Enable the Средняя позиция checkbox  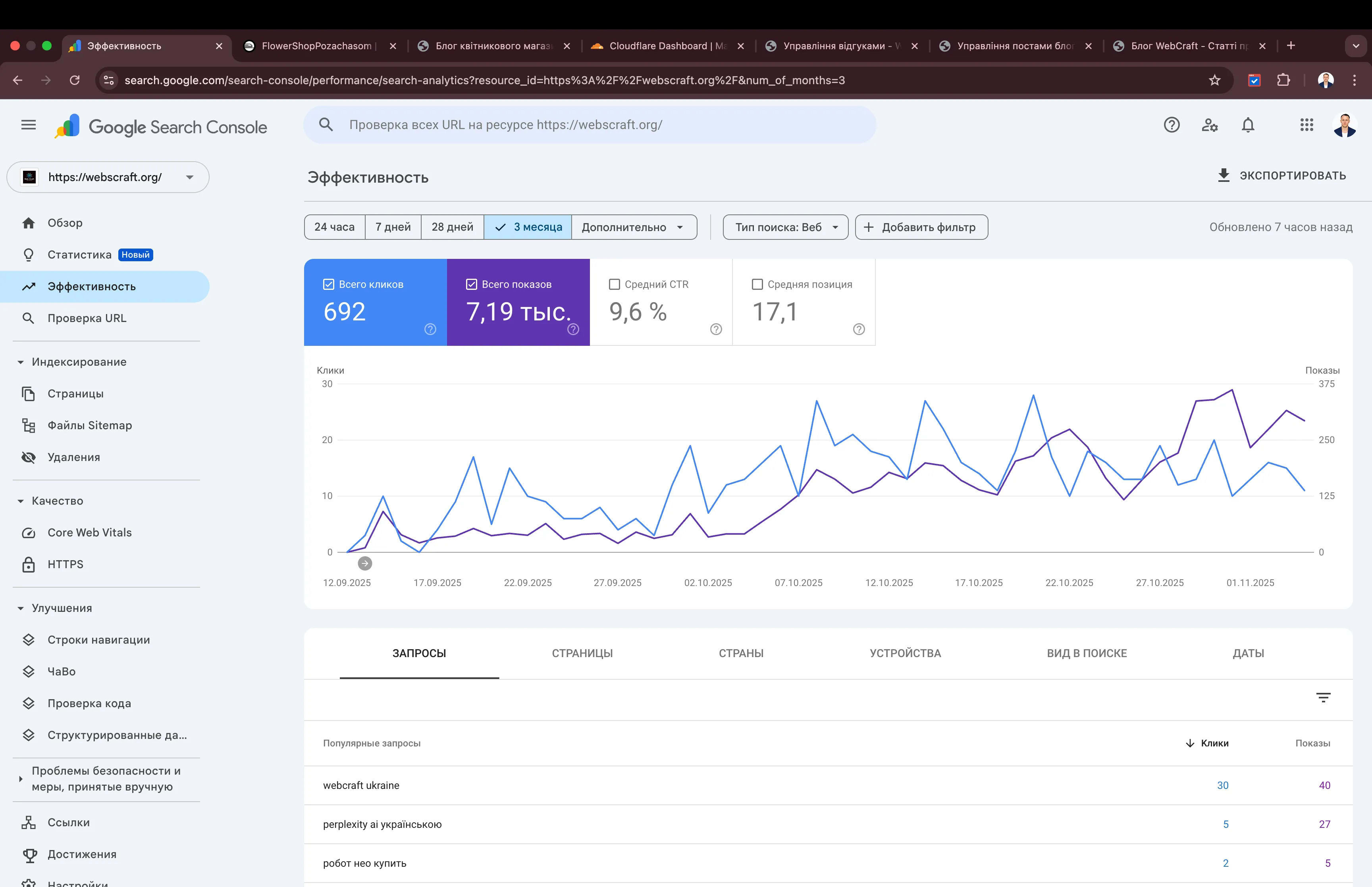coord(757,283)
